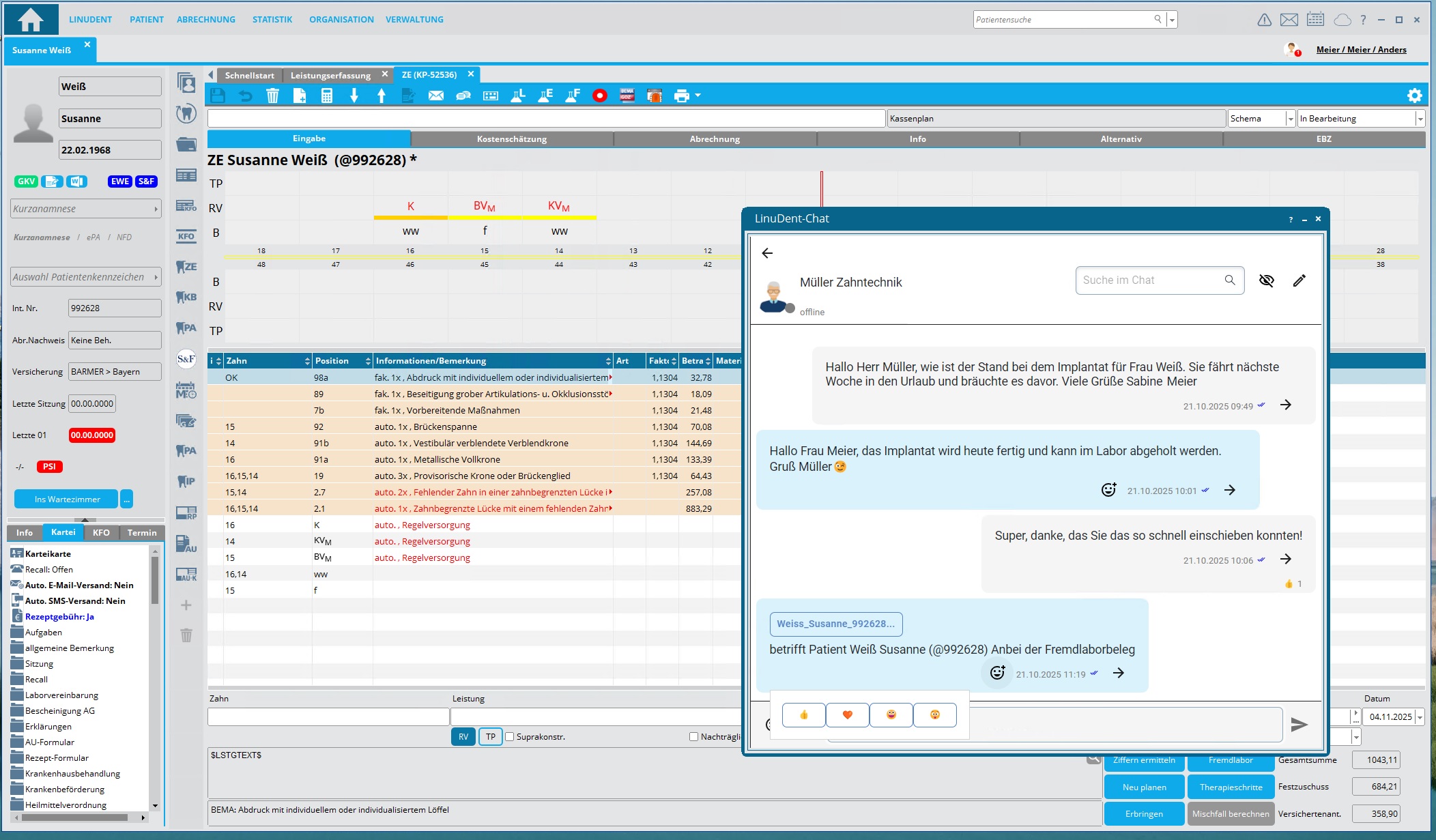This screenshot has height=840, width=1436.
Task: Pick the thumbs-up emoji reaction
Action: point(803,714)
